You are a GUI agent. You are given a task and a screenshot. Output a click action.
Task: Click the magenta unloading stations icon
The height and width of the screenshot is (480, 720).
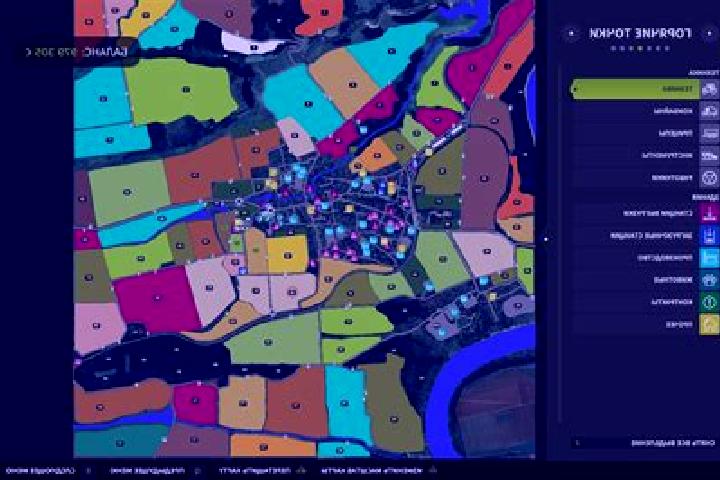click(x=709, y=213)
